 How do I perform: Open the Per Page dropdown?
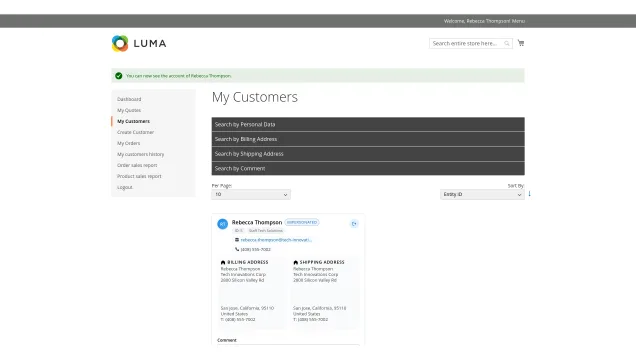tap(251, 195)
